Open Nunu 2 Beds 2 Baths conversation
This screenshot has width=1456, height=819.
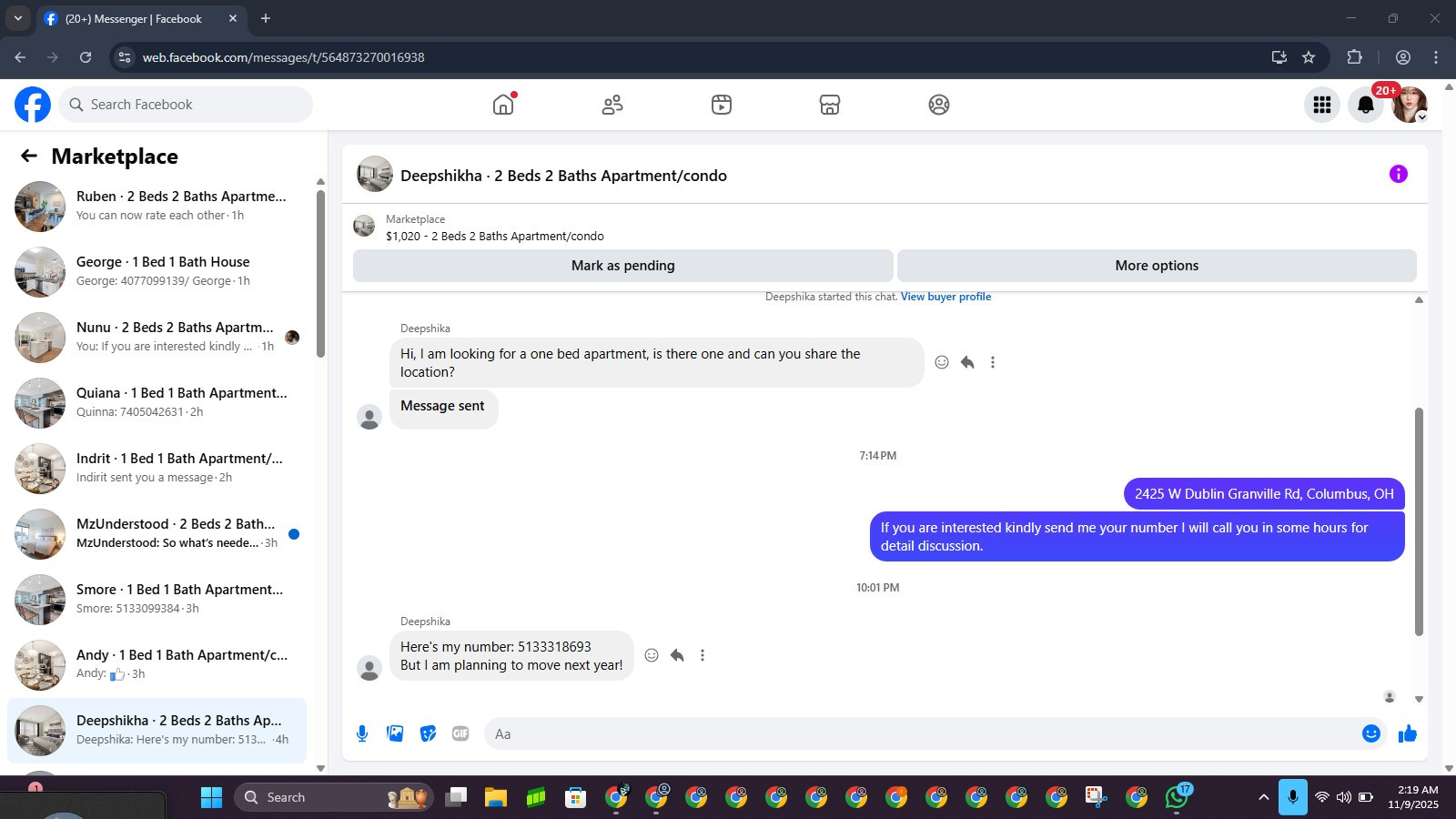point(157,338)
